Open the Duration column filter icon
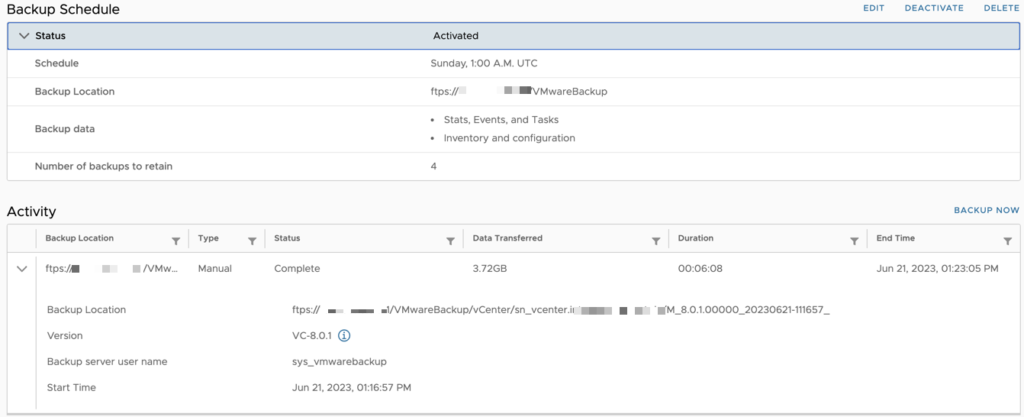 854,241
